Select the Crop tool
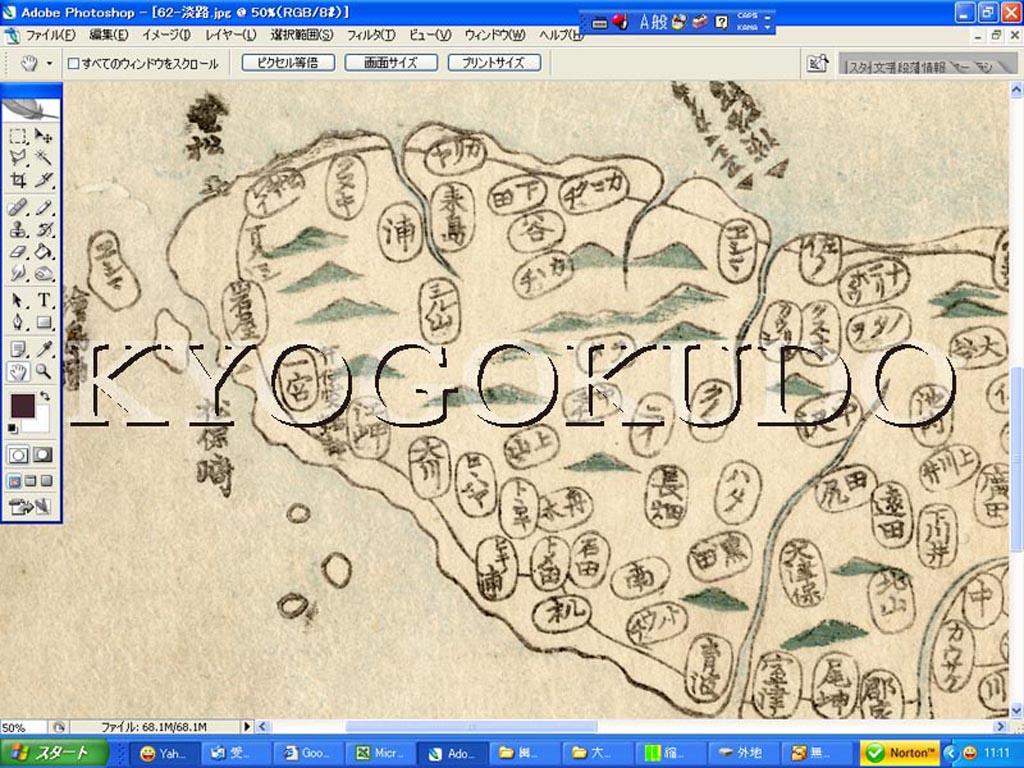Image resolution: width=1024 pixels, height=768 pixels. 18,180
